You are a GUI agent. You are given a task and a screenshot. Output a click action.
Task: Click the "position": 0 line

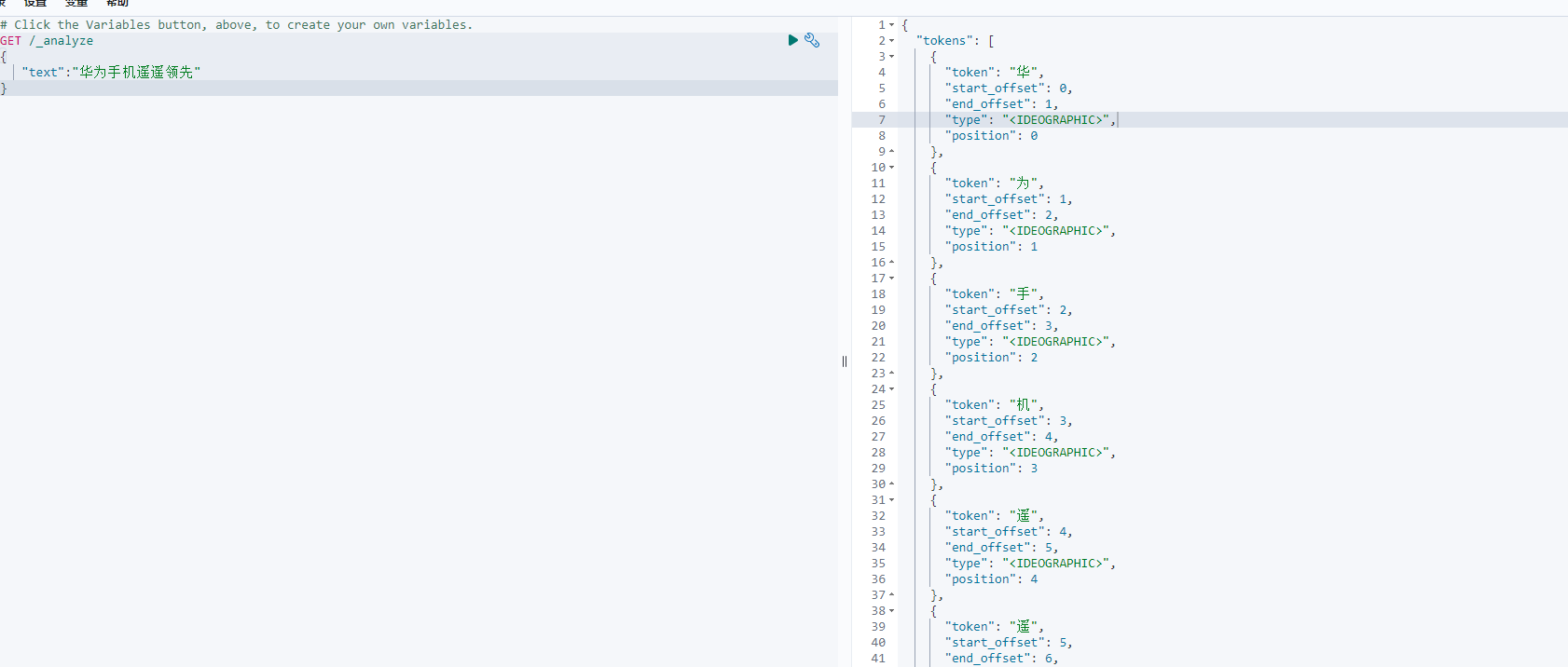pos(991,136)
